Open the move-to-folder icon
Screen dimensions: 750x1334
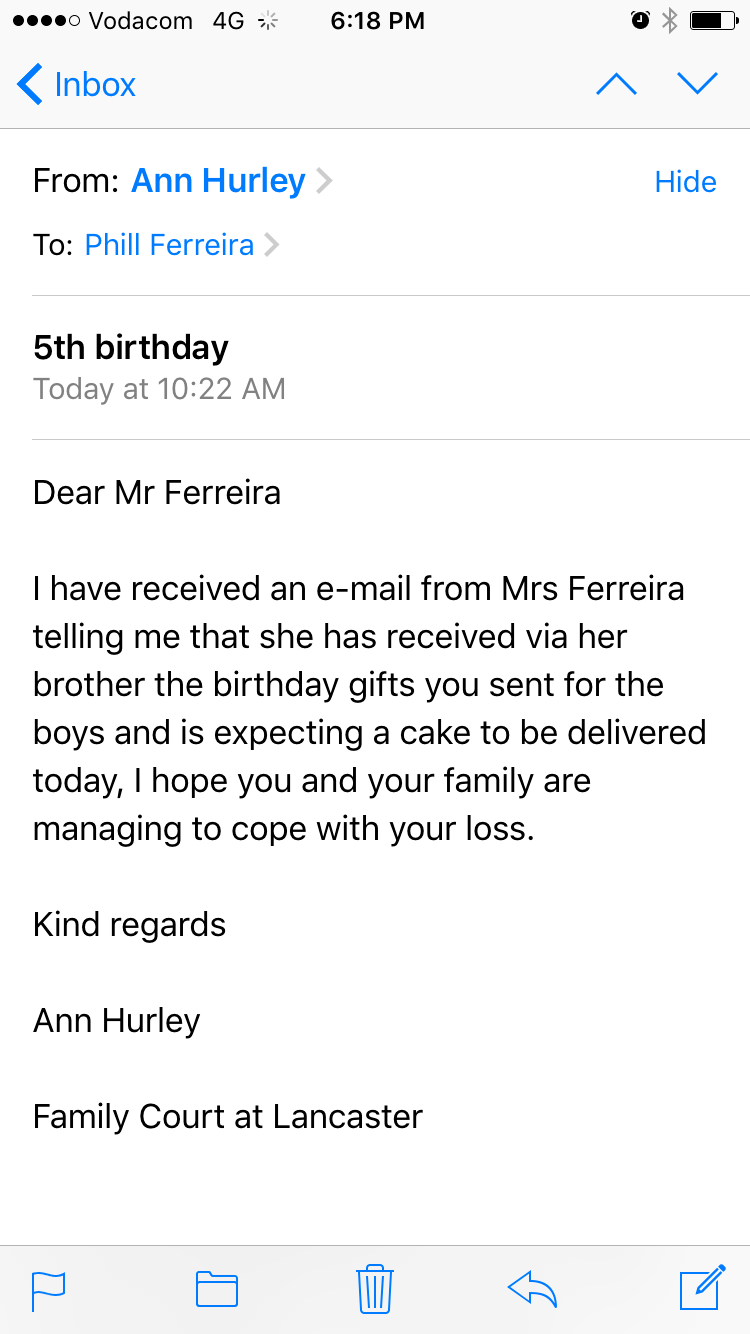(x=216, y=1289)
